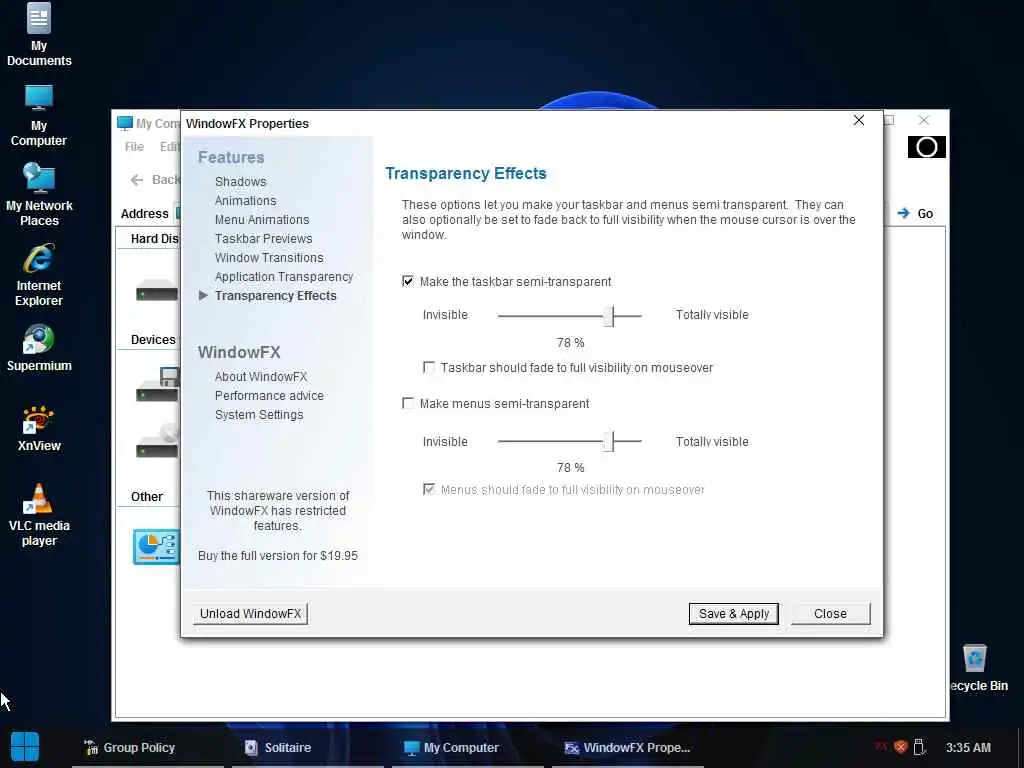Click the Features heading in sidebar
The width and height of the screenshot is (1024, 768).
pos(231,157)
